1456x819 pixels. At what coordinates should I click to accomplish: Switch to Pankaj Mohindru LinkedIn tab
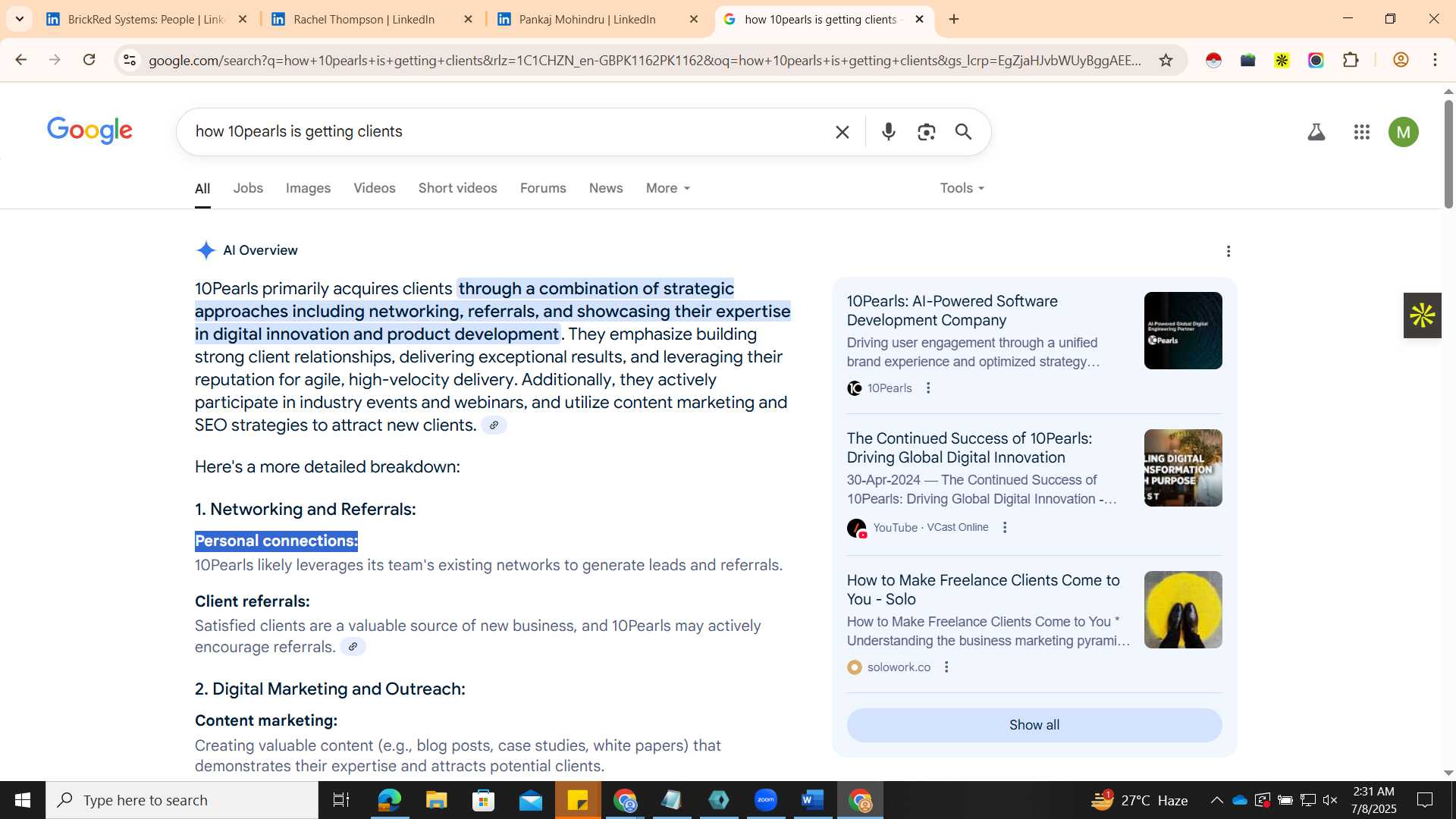(x=597, y=19)
